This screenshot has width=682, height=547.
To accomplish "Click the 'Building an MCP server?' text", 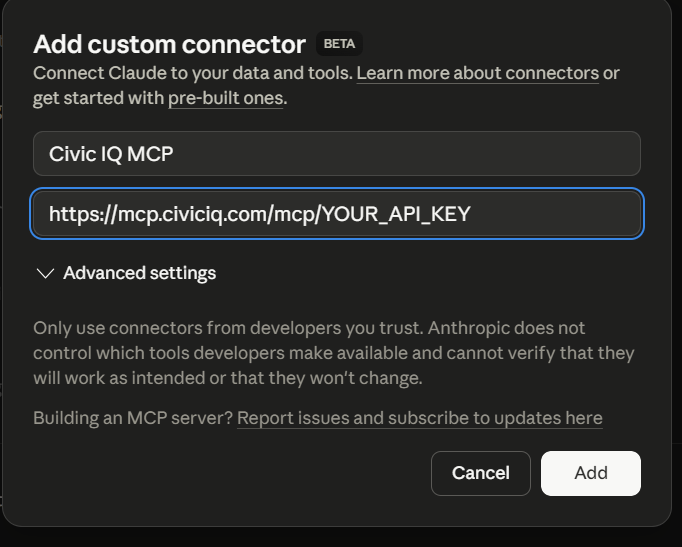I will 134,418.
